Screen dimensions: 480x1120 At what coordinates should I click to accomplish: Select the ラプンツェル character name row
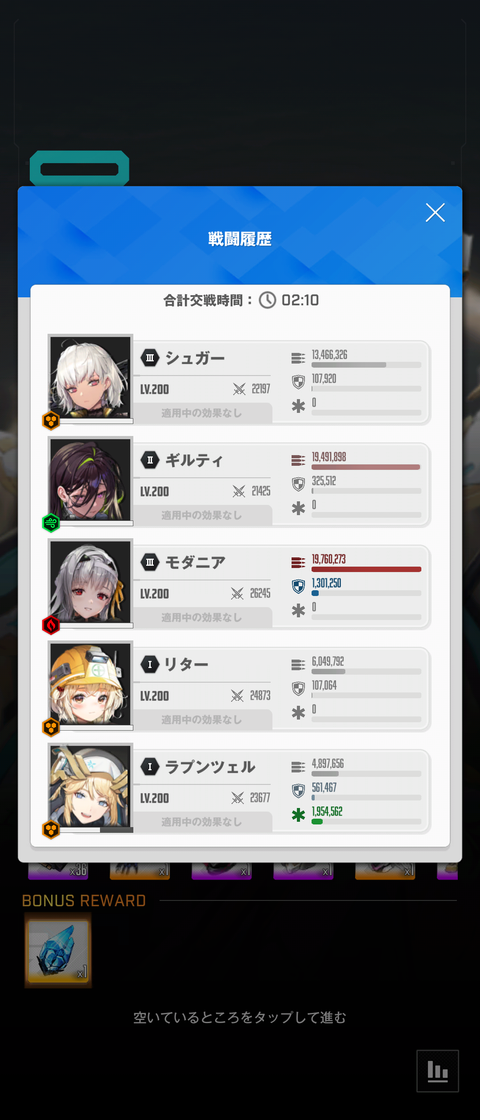pos(202,767)
